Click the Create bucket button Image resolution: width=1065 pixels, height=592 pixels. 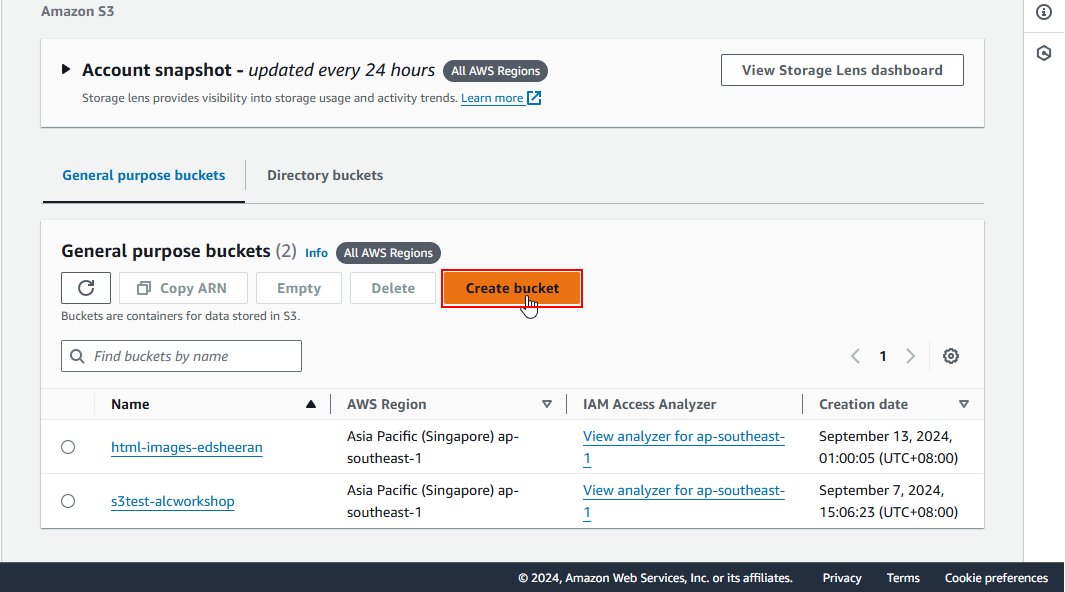coord(512,288)
